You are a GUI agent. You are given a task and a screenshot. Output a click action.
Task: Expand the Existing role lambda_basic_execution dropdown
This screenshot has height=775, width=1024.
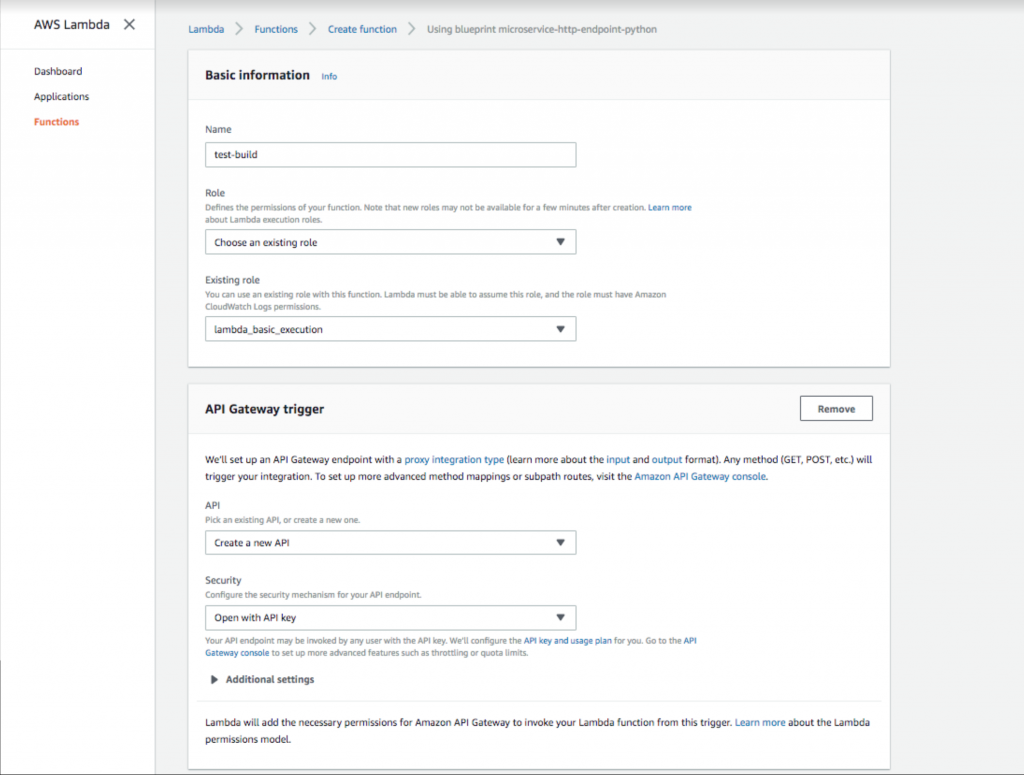[390, 329]
